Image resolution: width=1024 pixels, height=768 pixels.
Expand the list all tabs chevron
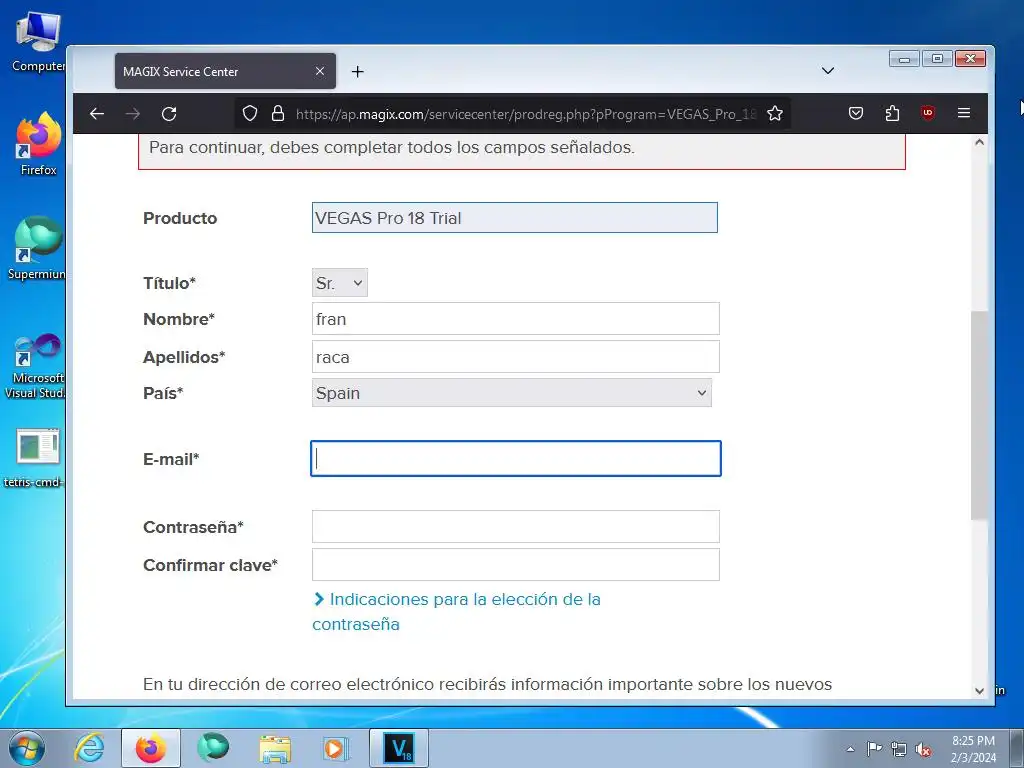point(827,71)
